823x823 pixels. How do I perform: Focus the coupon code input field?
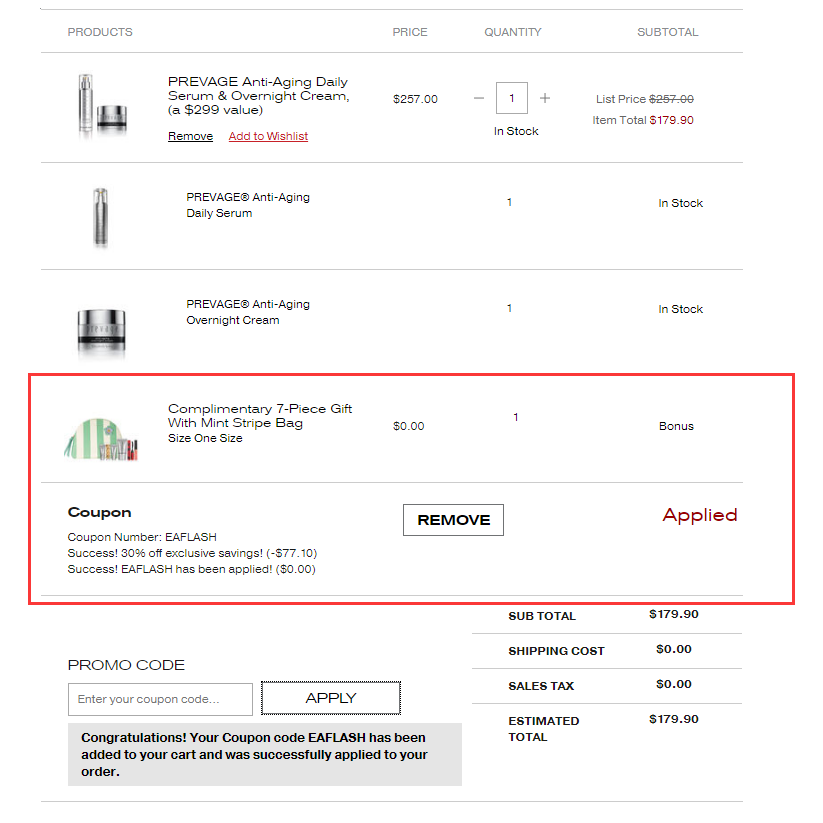point(160,699)
